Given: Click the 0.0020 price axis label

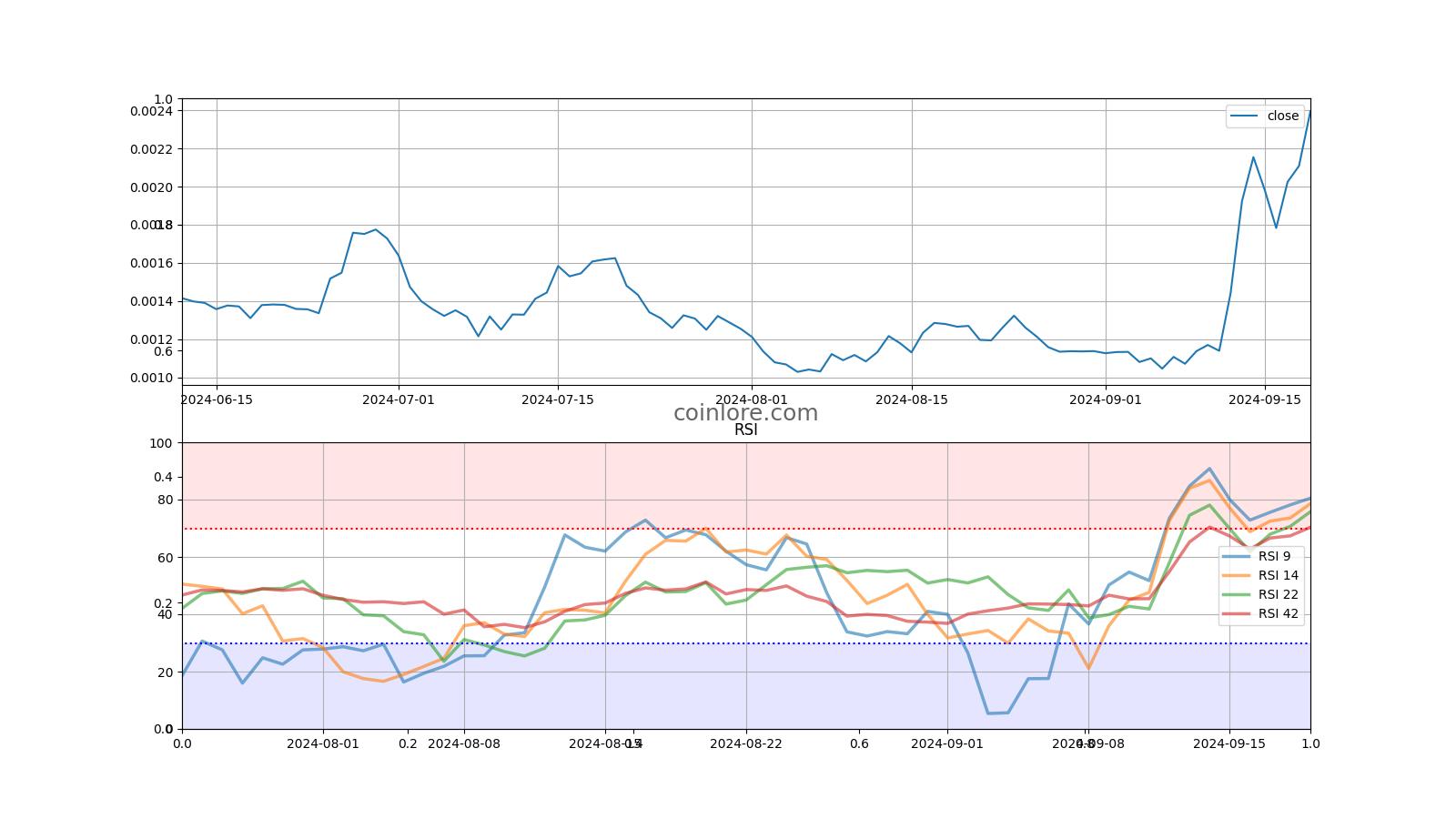Looking at the screenshot, I should tap(151, 187).
